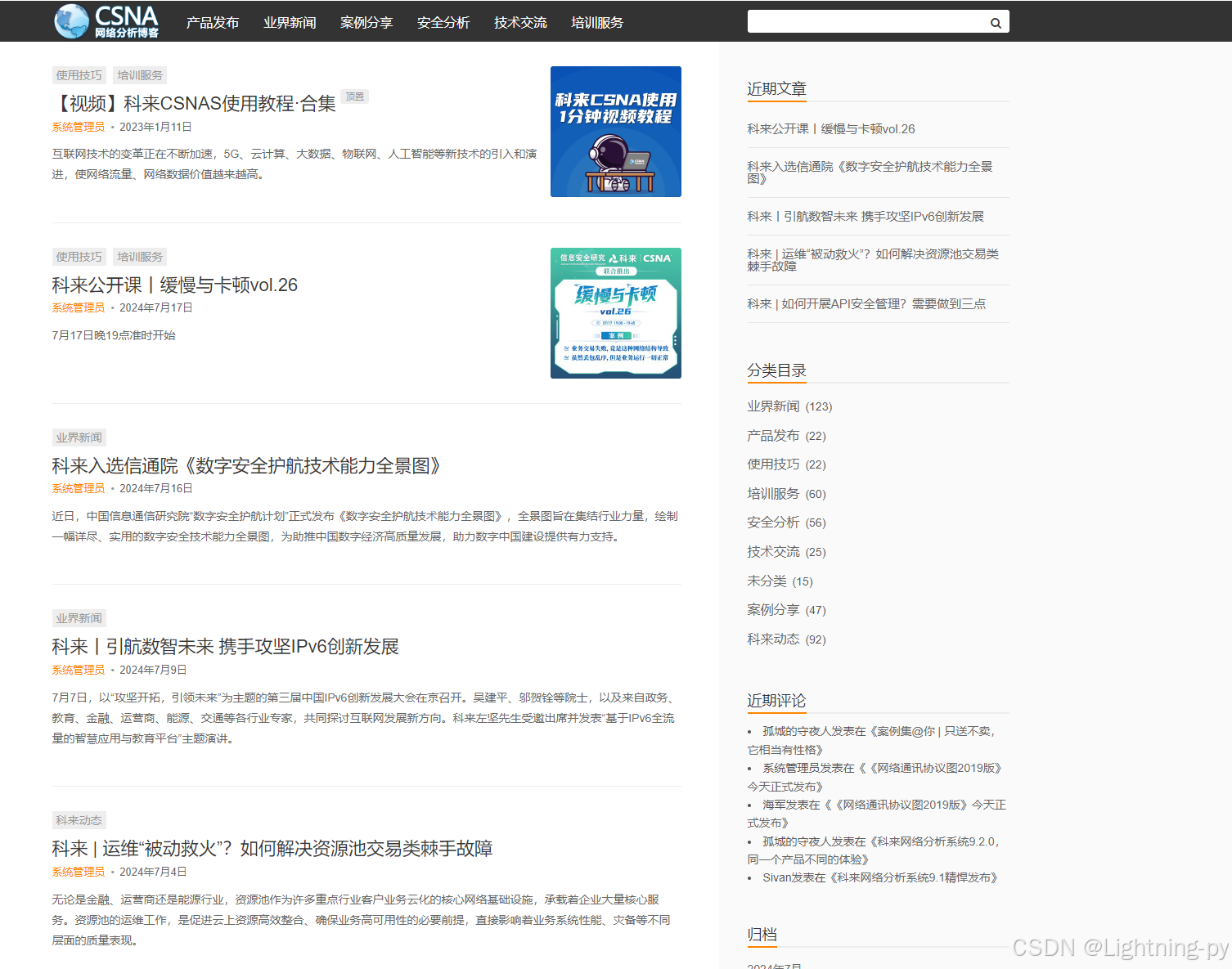Screen dimensions: 1232x969
Task: Select category 未分类 (15)
Action: [x=767, y=581]
